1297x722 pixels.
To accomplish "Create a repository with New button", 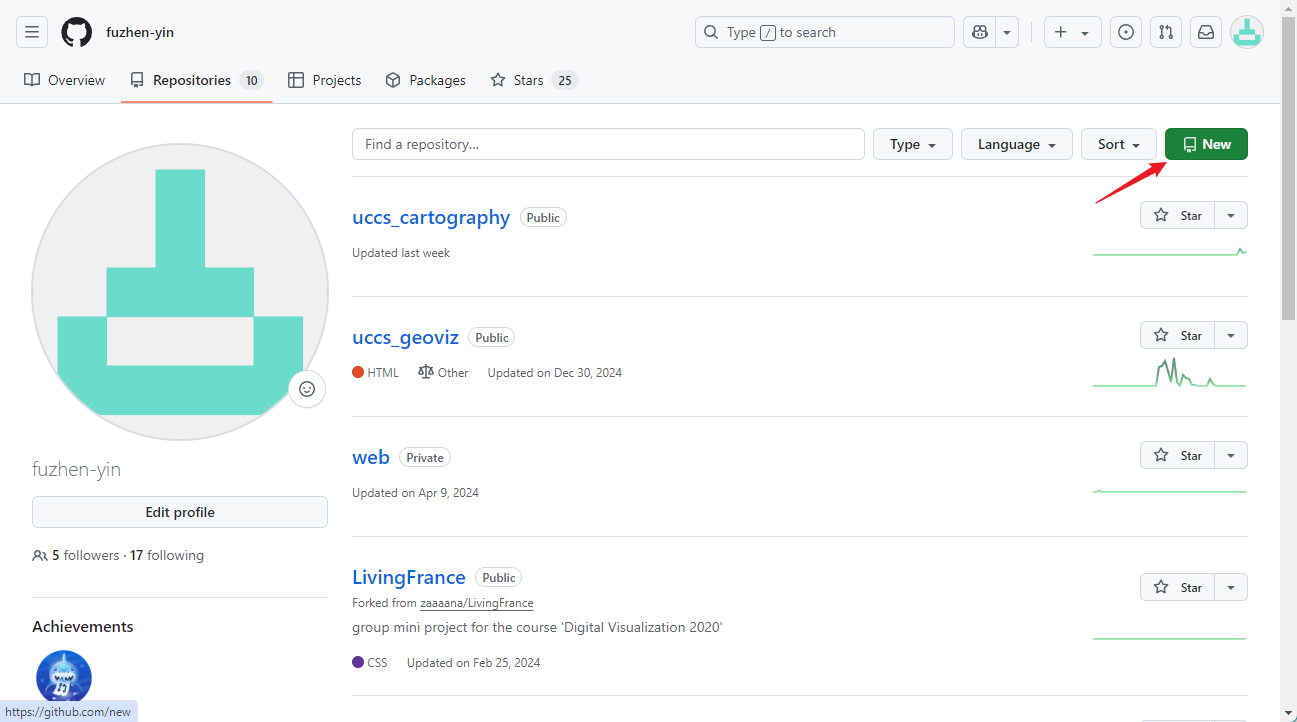I will click(x=1206, y=144).
